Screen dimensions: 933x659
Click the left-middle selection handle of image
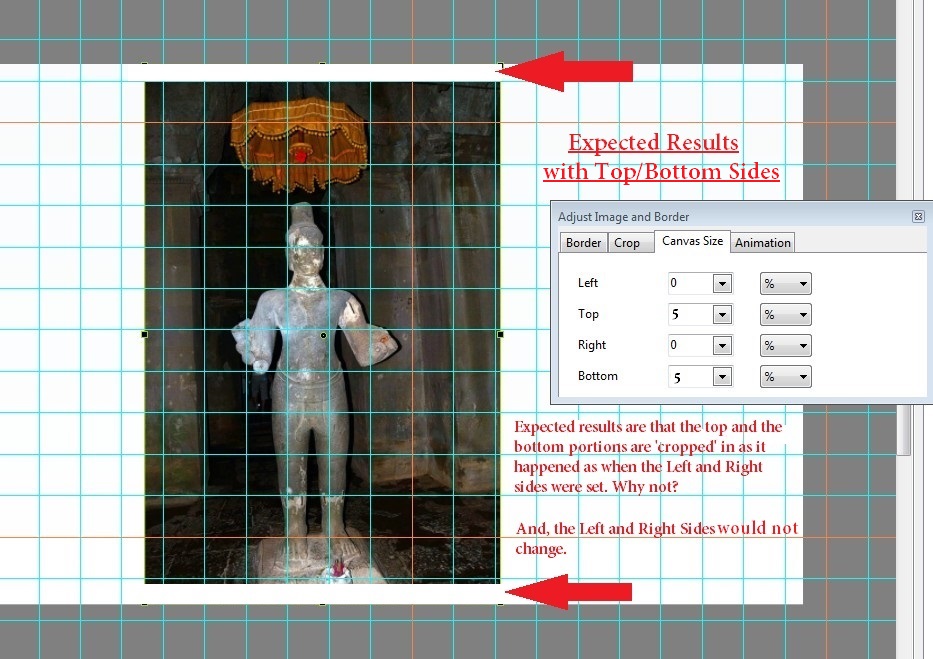click(144, 334)
